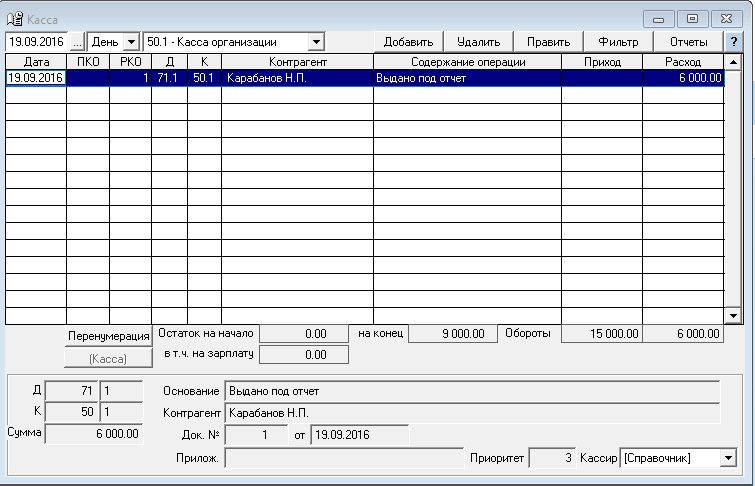Click the РКО column header
Screen dimensions: 755x486
(130, 62)
